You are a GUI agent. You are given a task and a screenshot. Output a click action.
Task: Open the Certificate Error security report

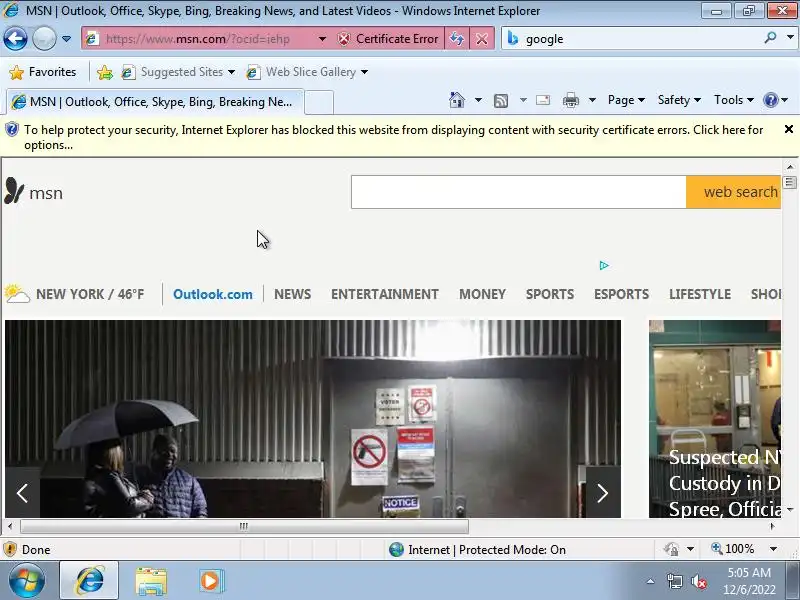click(388, 39)
